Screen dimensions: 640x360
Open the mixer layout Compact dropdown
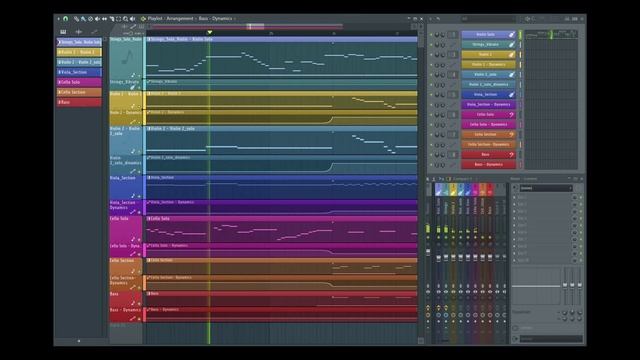[462, 179]
